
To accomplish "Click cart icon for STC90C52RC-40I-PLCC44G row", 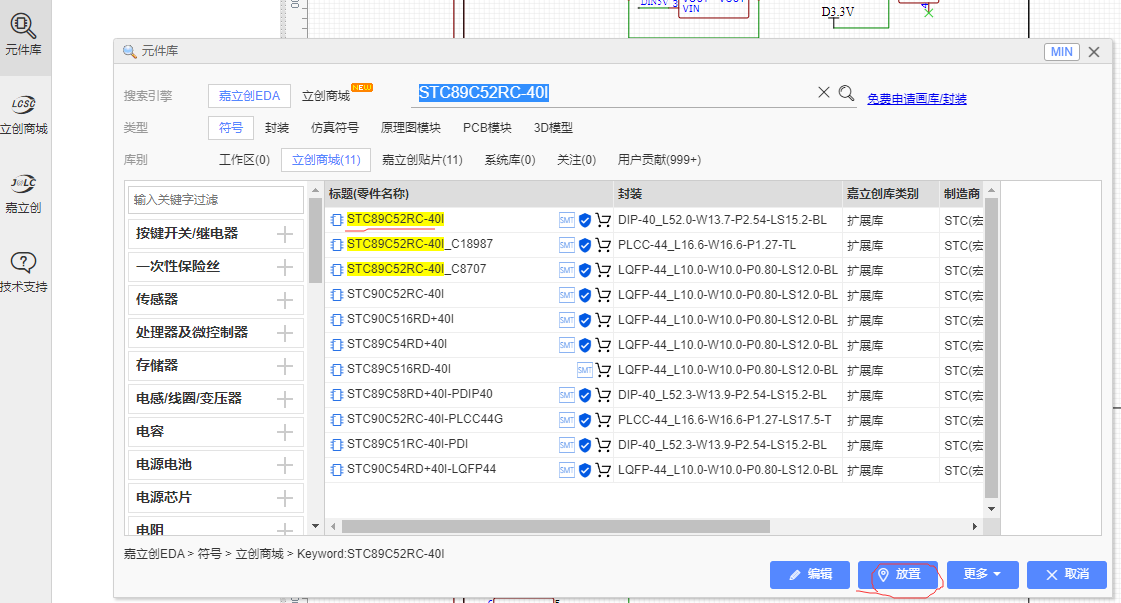I will 603,420.
